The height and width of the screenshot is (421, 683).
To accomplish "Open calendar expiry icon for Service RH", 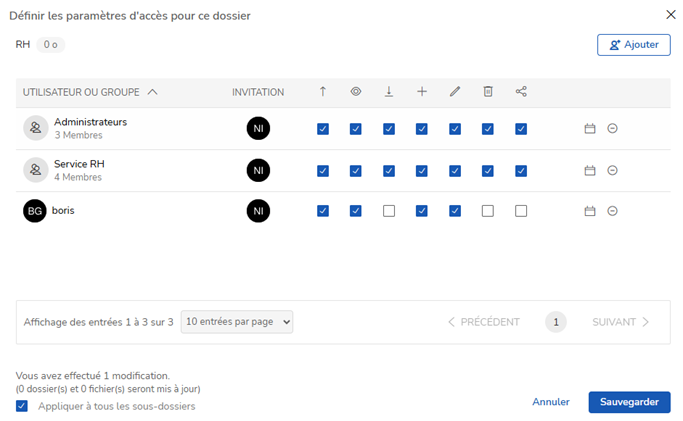I will click(x=590, y=171).
